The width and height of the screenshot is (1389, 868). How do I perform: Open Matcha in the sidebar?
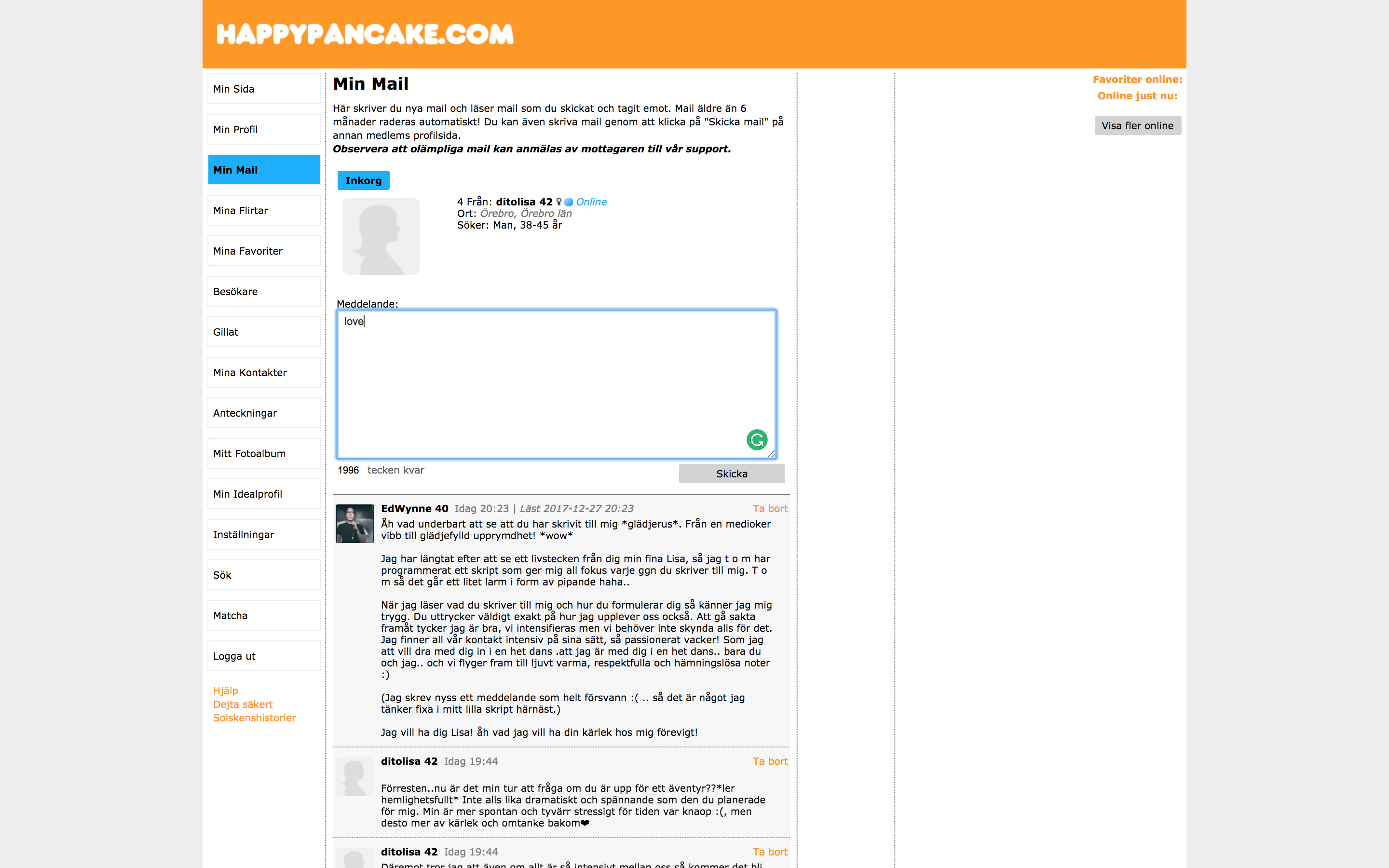point(264,615)
